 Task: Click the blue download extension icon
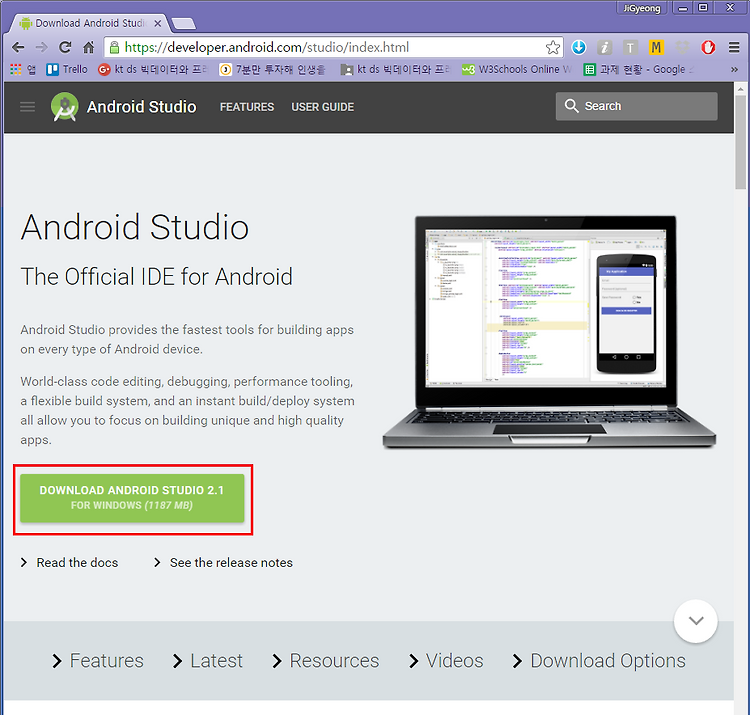click(x=579, y=47)
